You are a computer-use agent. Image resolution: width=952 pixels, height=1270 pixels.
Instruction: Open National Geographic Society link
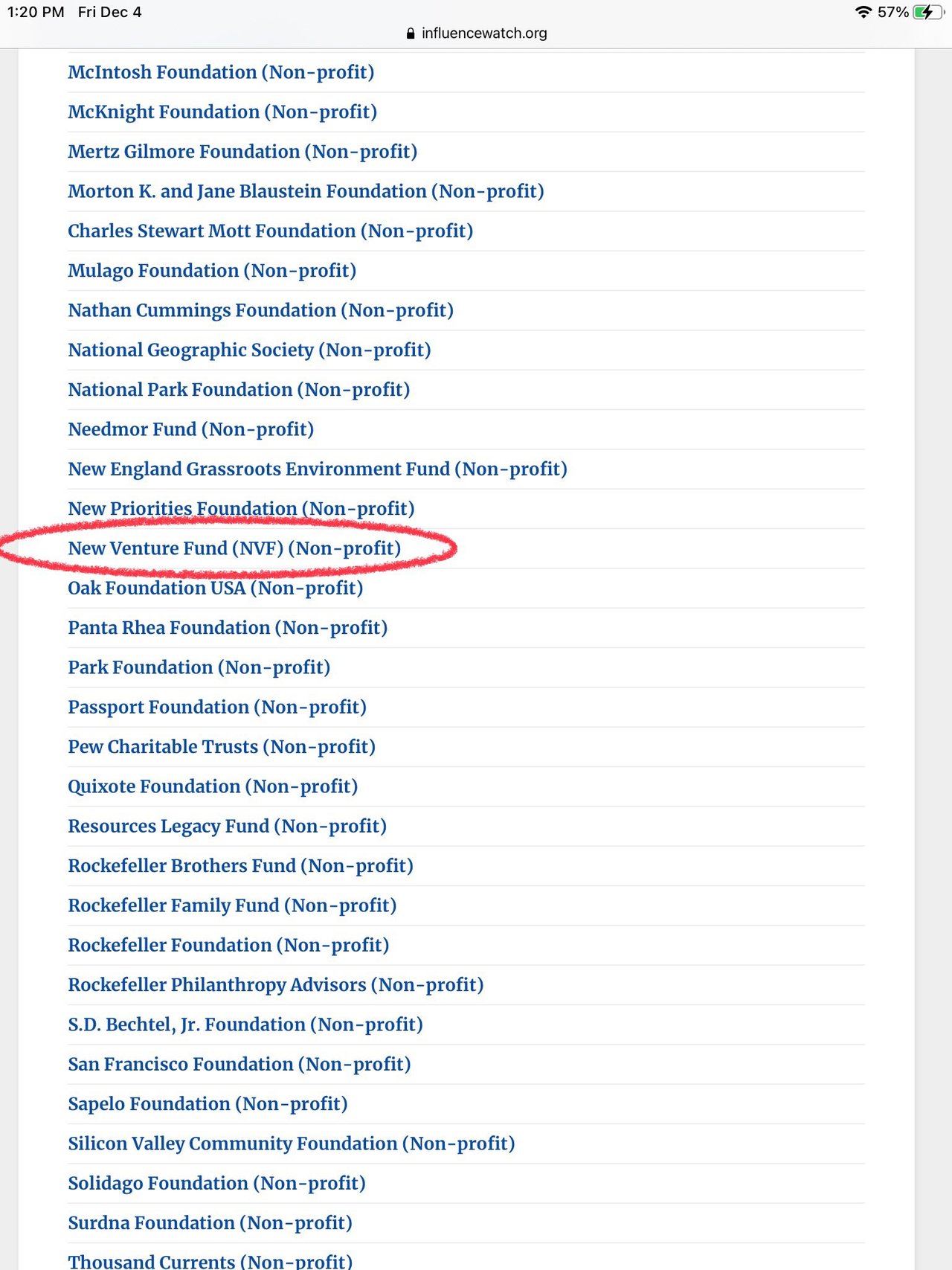point(249,350)
